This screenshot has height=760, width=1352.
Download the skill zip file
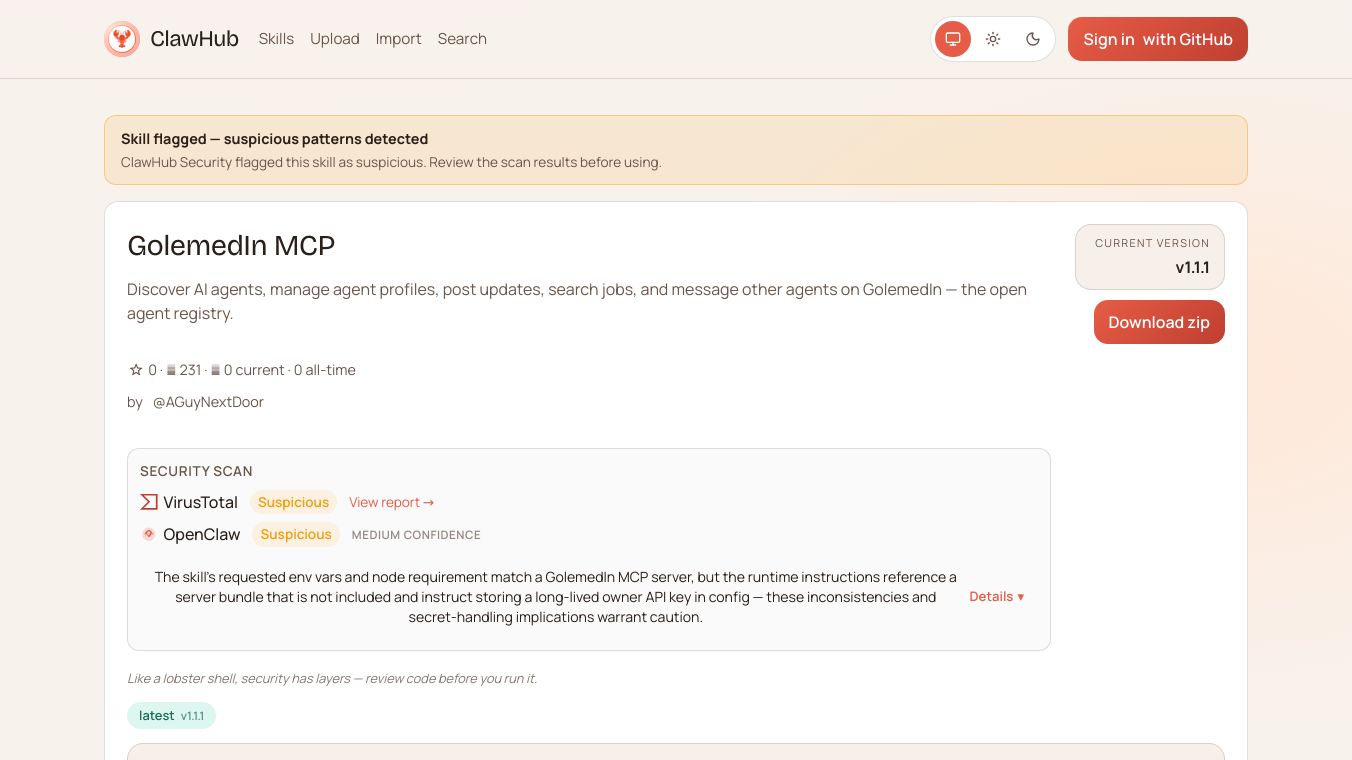pos(1159,322)
